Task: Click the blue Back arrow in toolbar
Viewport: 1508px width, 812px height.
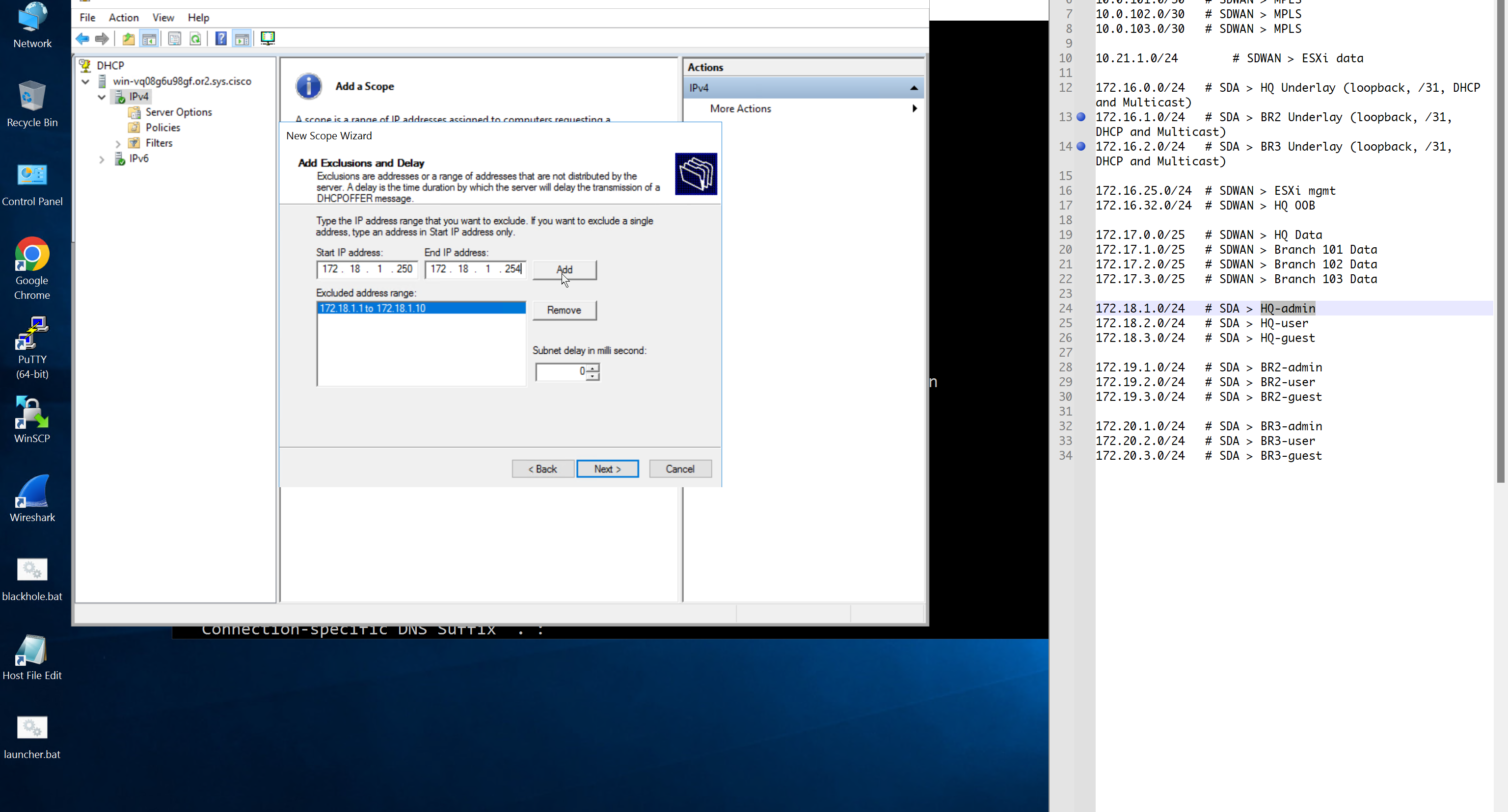Action: pos(82,39)
